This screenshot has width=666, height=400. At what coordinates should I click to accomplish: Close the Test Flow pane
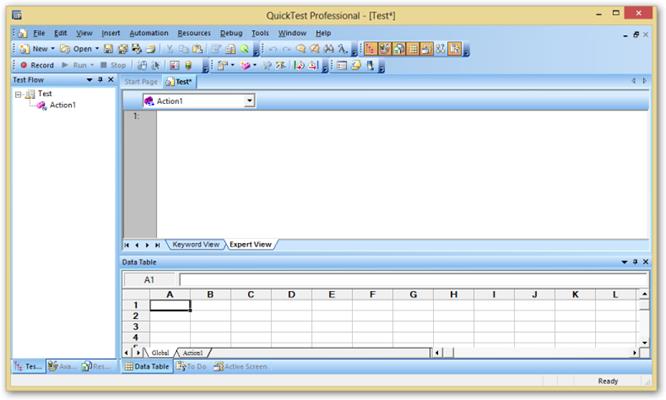tap(111, 79)
